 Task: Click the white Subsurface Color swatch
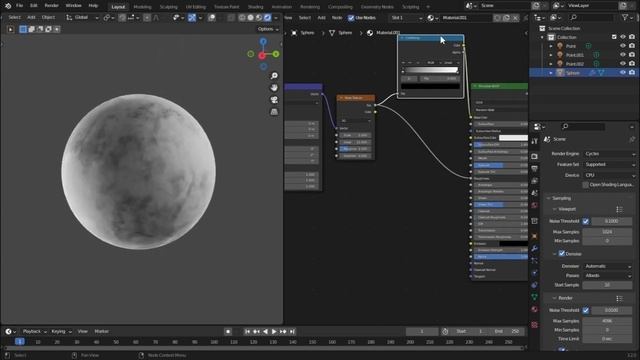click(513, 138)
